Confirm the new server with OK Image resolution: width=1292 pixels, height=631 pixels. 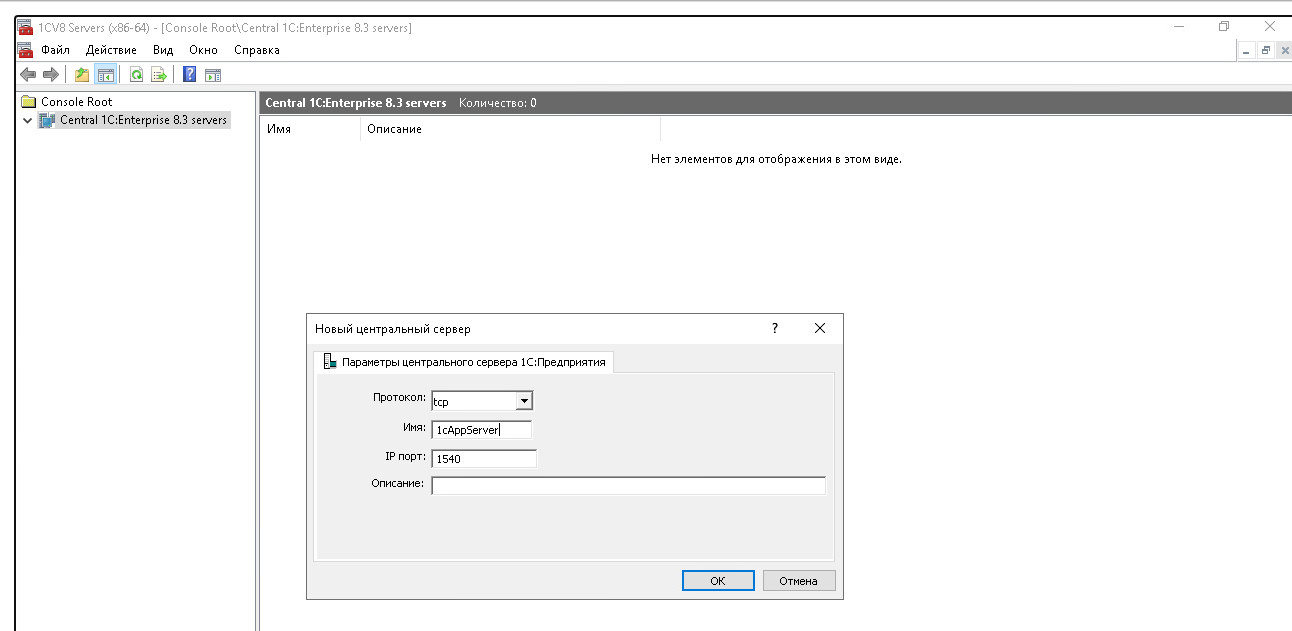718,581
